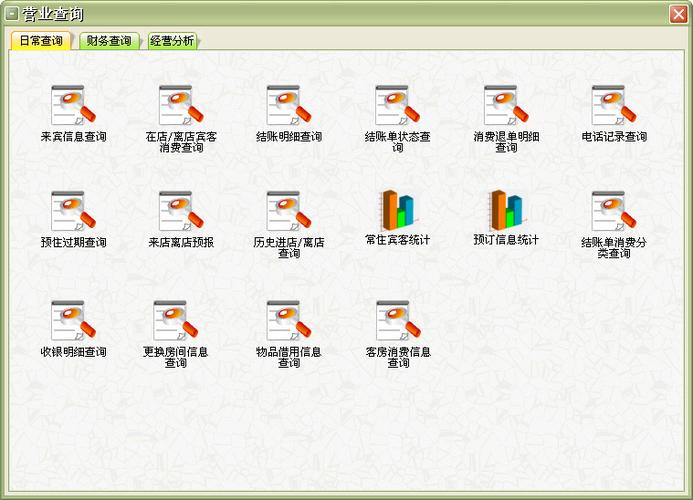Click the 物品借用信息查询 icon
This screenshot has width=693, height=500.
coord(289,321)
